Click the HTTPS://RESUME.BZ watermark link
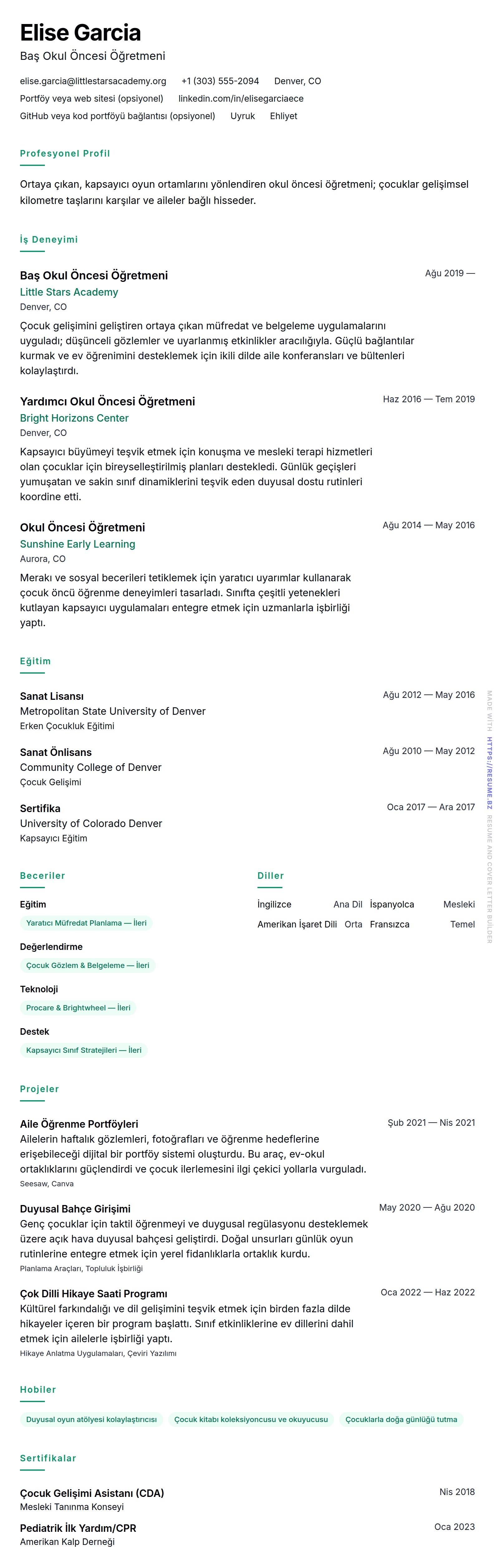495x1568 pixels. [x=489, y=773]
